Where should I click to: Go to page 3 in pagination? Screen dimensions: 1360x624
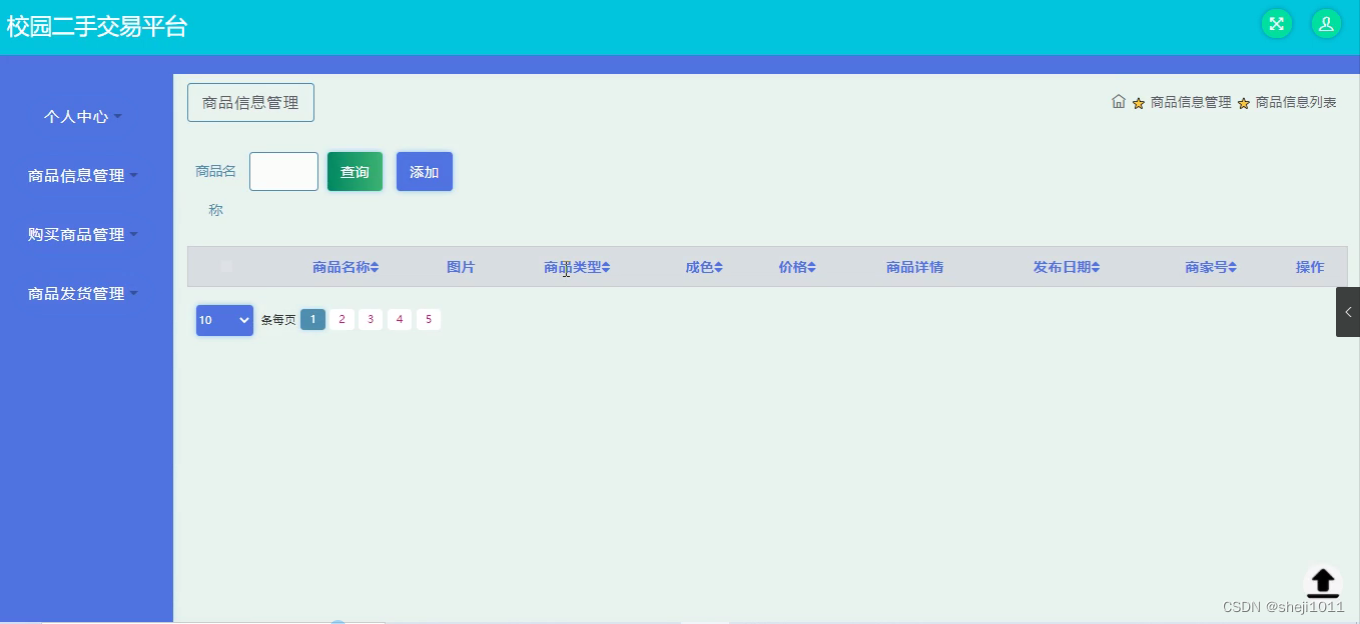click(x=371, y=319)
